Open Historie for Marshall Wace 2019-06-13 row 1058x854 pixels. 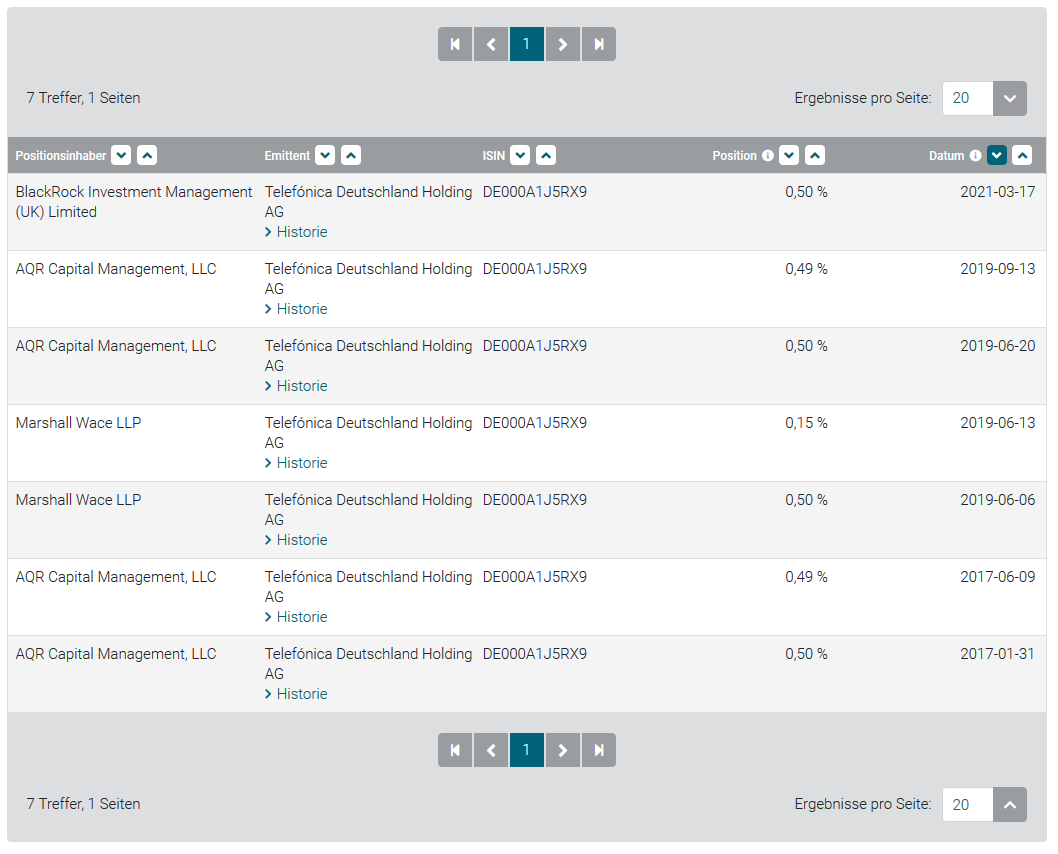tap(296, 463)
